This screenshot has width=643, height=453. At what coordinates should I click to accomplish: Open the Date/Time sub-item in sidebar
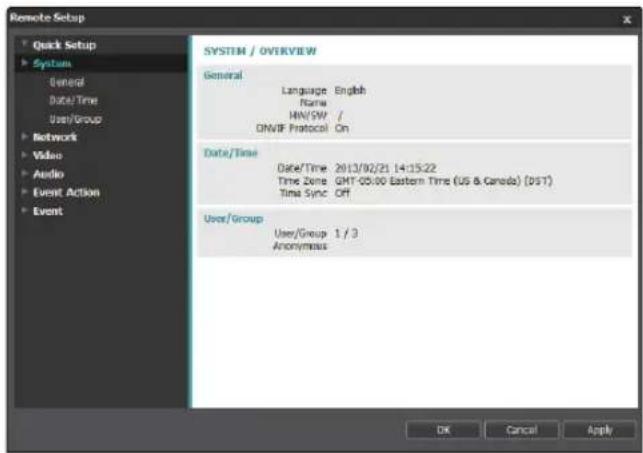coord(73,100)
